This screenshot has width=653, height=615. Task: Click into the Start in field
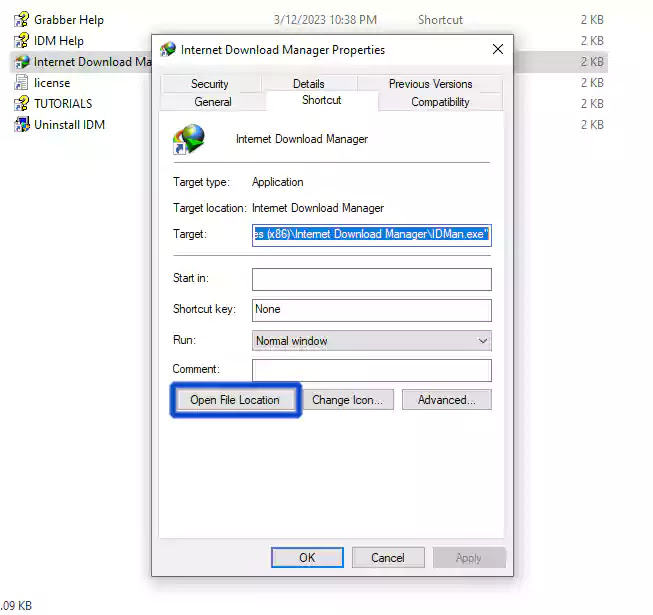(x=371, y=279)
